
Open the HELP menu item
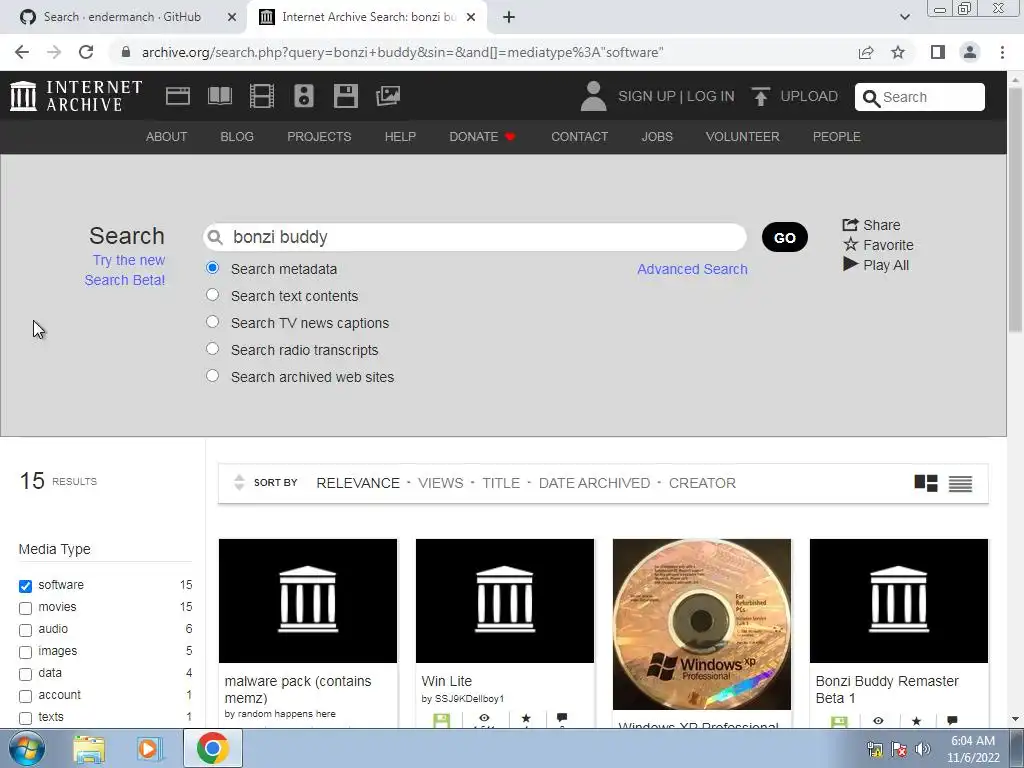pos(400,136)
